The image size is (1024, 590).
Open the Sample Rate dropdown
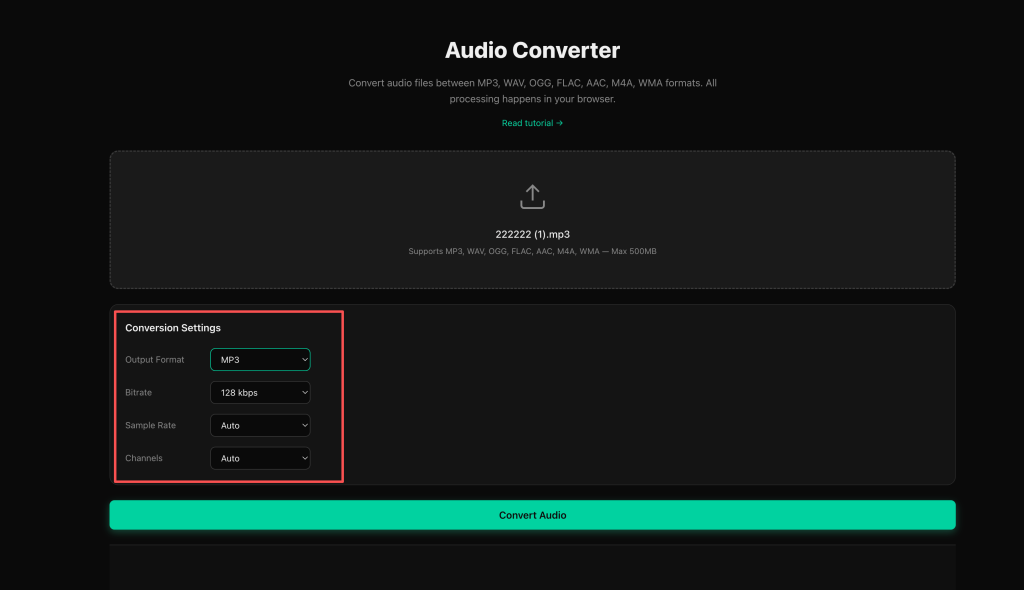pos(260,425)
